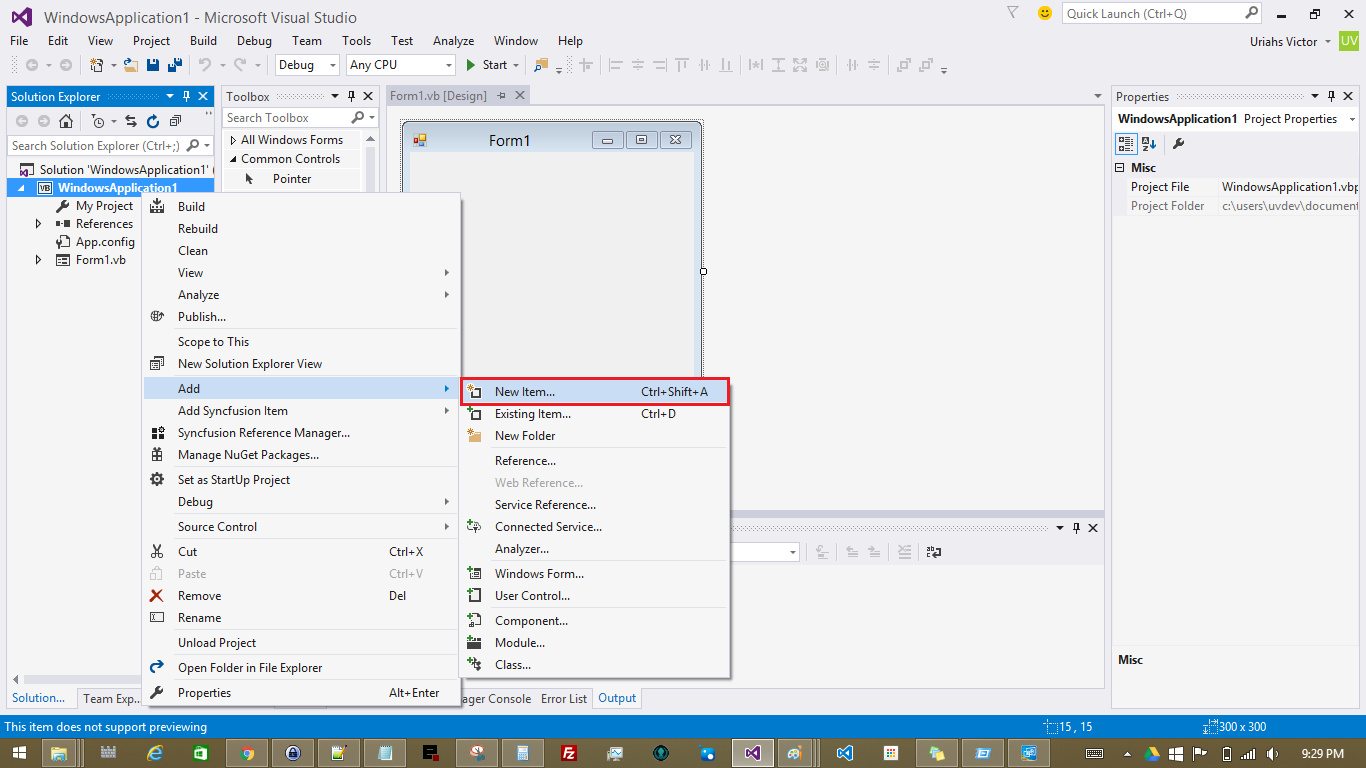
Task: Choose Properties from the context menu
Action: (x=301, y=693)
